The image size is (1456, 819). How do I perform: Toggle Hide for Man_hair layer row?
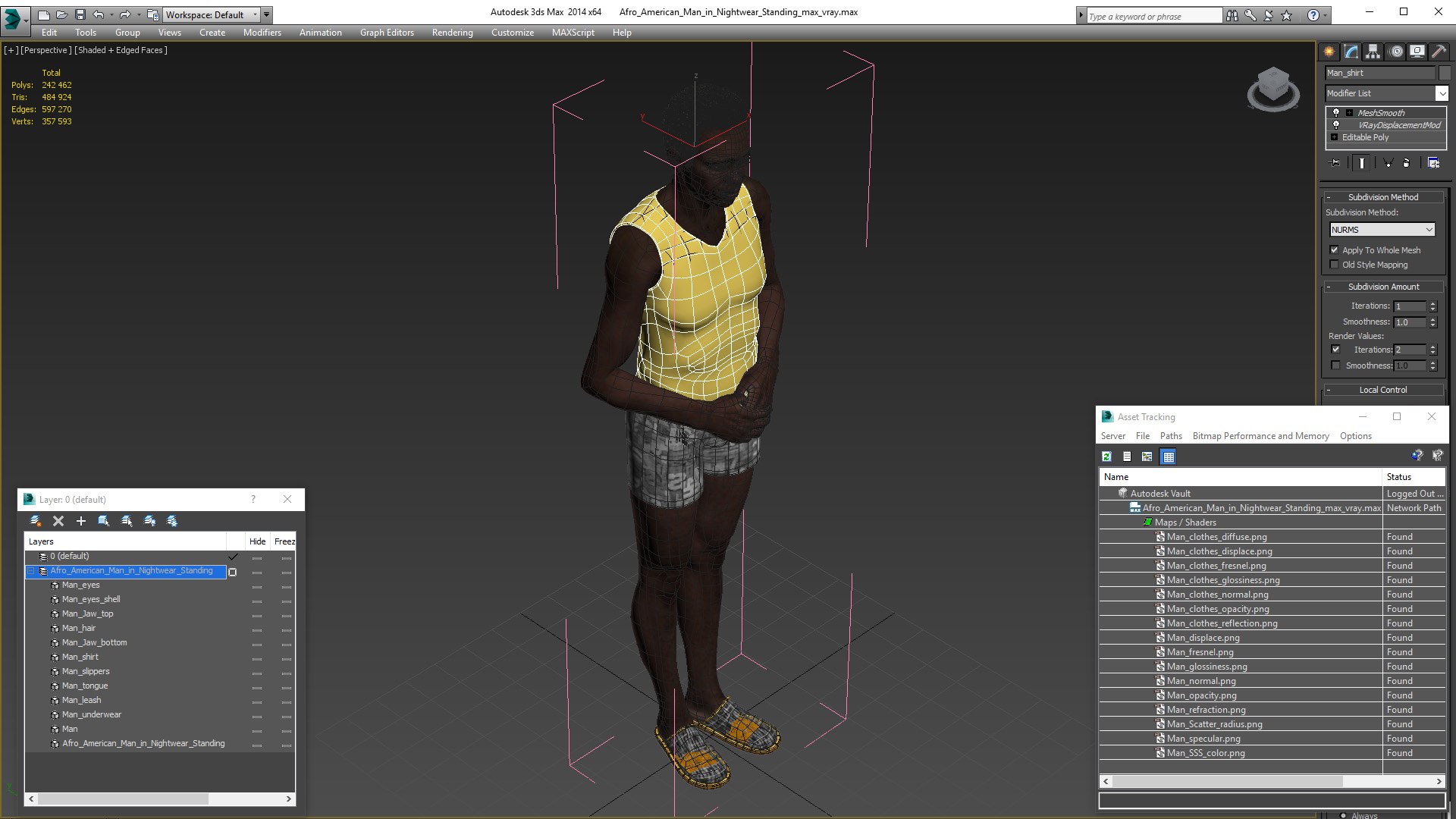coord(257,629)
